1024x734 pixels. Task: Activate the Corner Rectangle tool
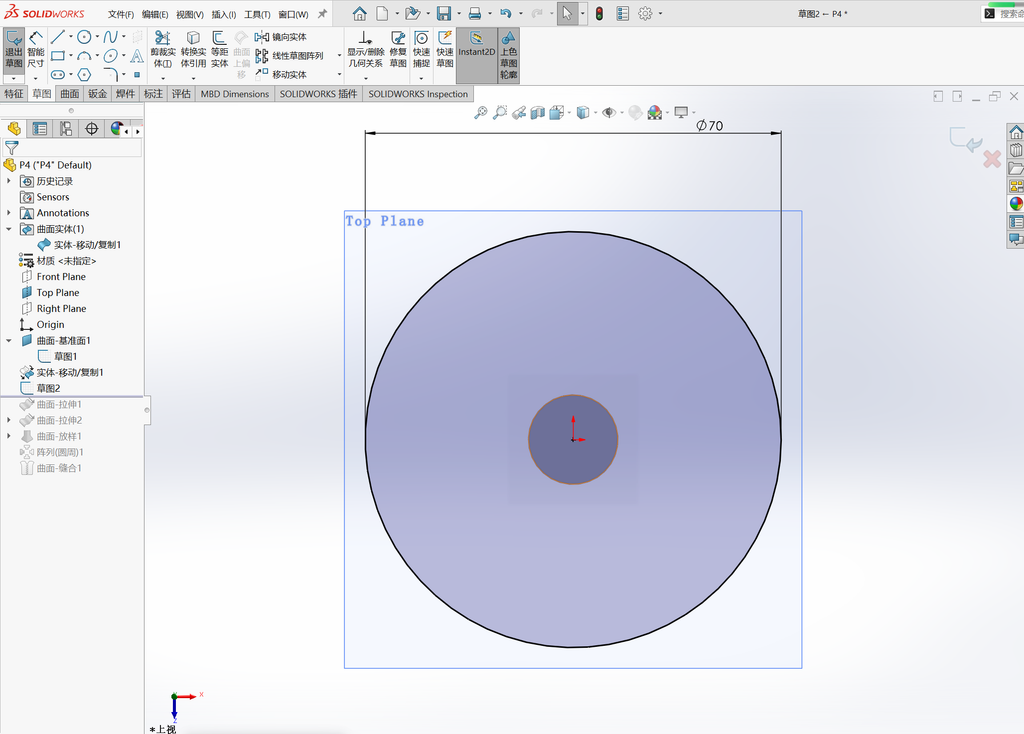click(57, 56)
